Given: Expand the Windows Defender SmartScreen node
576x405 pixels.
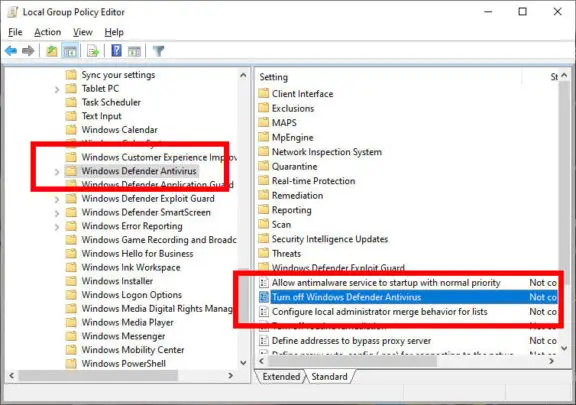Looking at the screenshot, I should 57,213.
